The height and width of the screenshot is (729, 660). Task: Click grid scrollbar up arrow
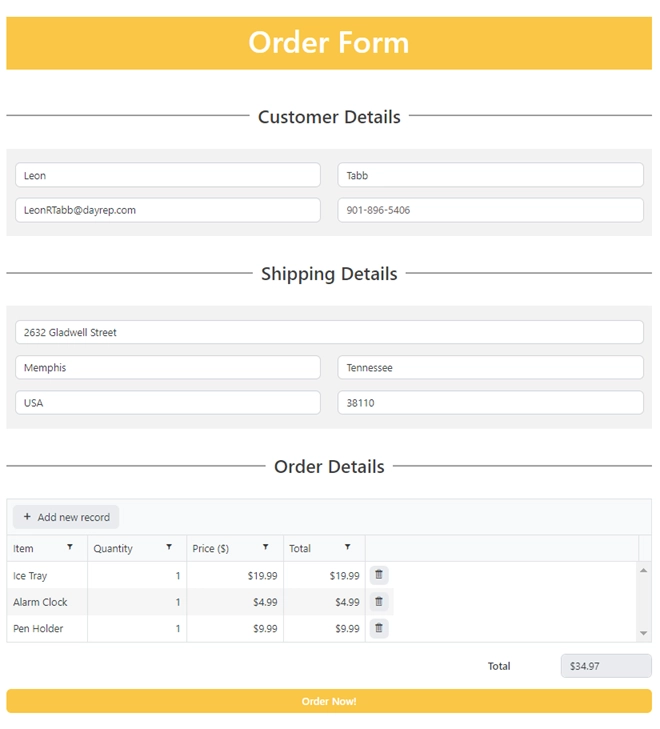[644, 570]
